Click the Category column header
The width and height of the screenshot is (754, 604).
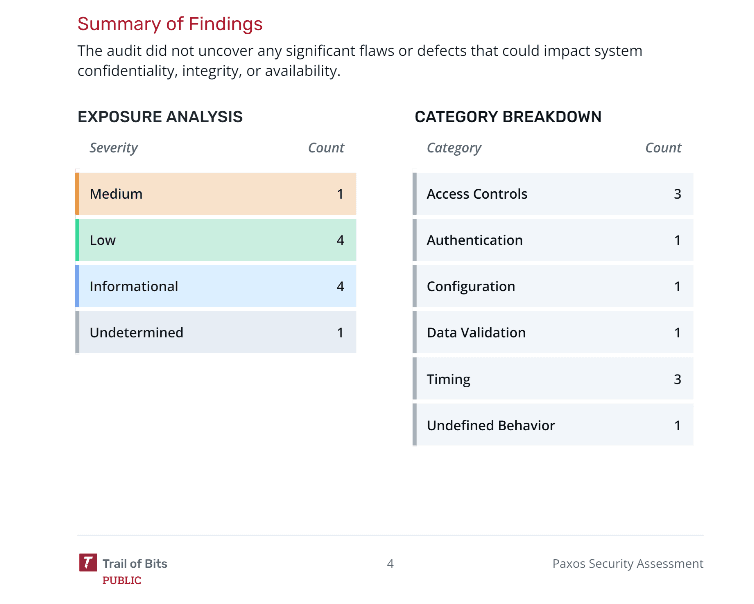tap(454, 148)
